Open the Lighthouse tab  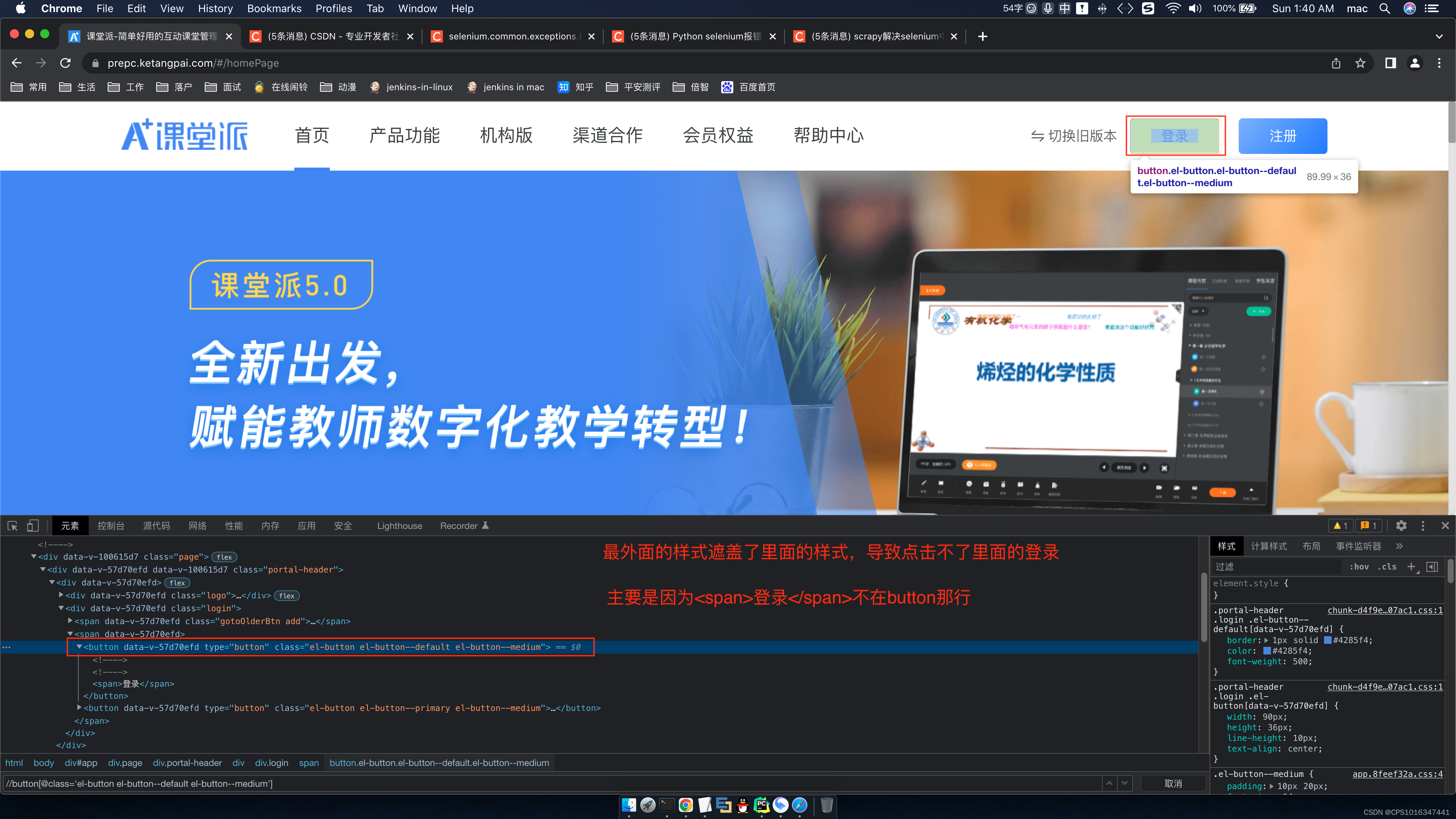pyautogui.click(x=400, y=526)
